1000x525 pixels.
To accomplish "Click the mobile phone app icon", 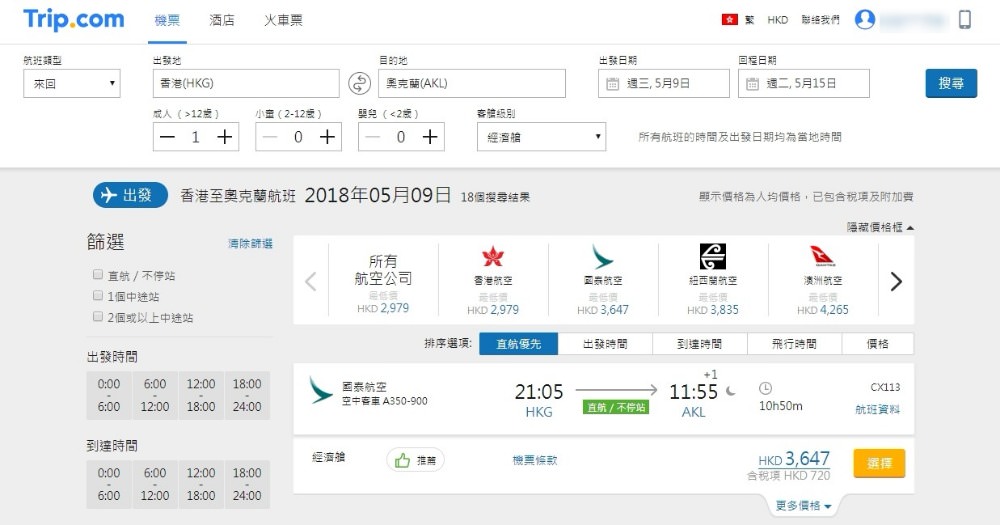I will (965, 20).
